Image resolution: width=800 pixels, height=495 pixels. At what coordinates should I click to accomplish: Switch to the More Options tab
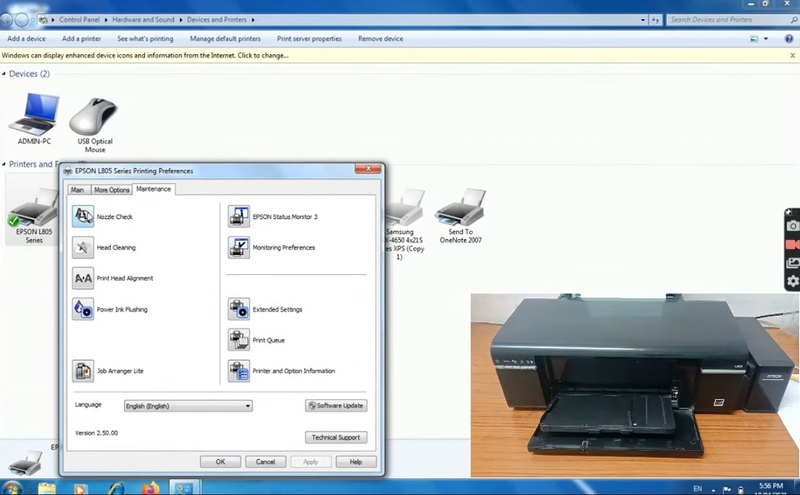coord(112,190)
